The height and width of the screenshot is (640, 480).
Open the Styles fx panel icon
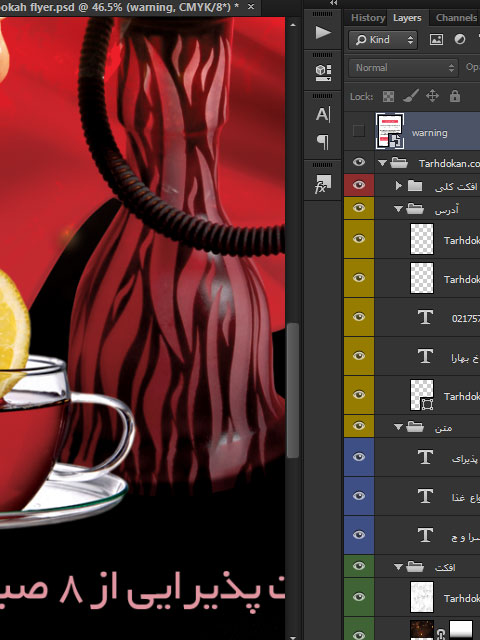322,184
